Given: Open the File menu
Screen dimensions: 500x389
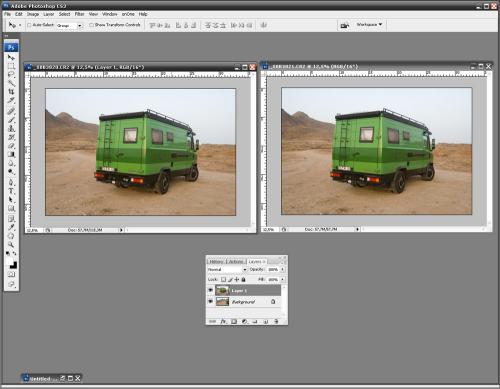Looking at the screenshot, I should point(7,14).
